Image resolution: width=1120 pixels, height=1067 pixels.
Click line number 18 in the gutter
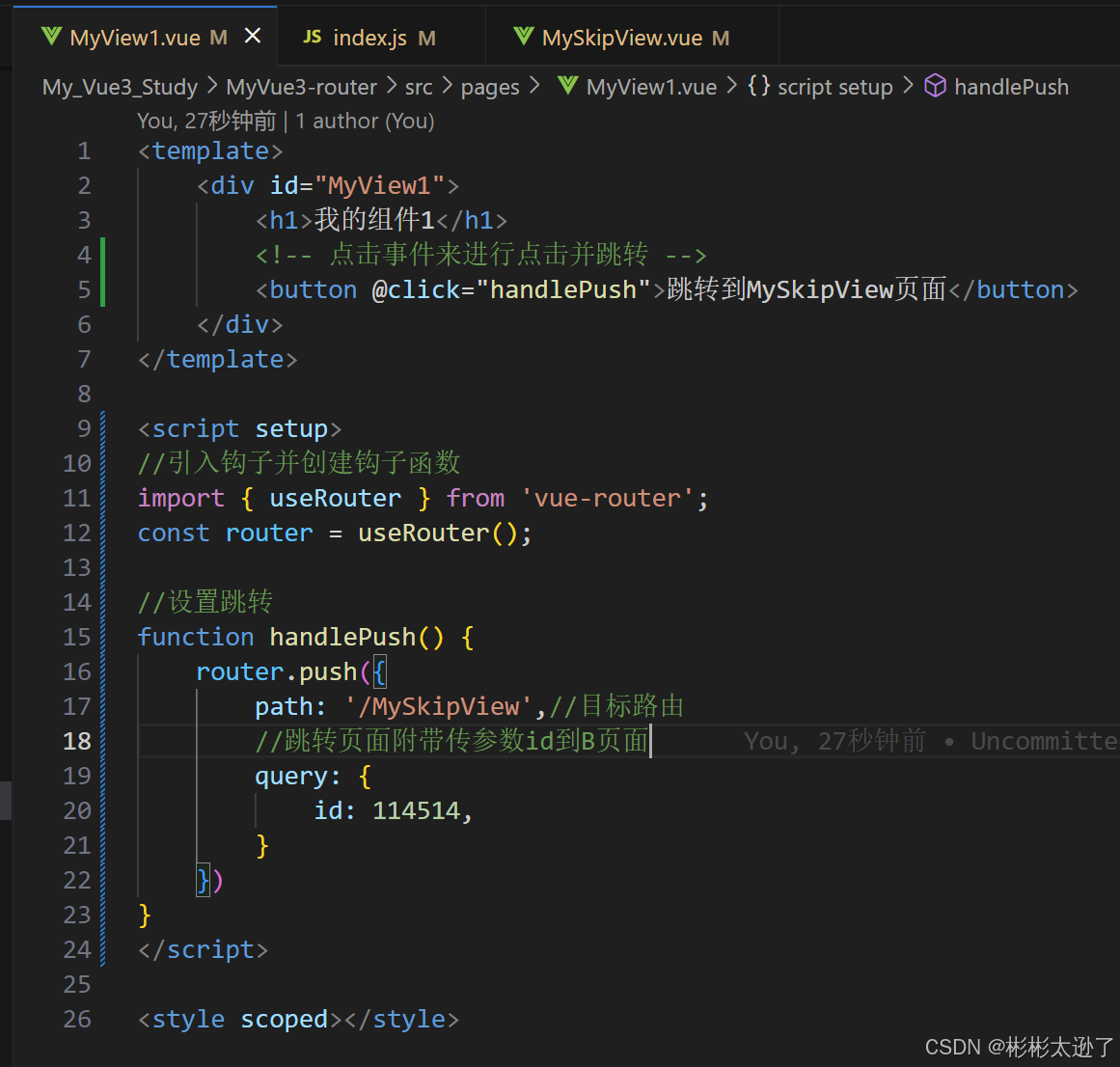pos(77,741)
